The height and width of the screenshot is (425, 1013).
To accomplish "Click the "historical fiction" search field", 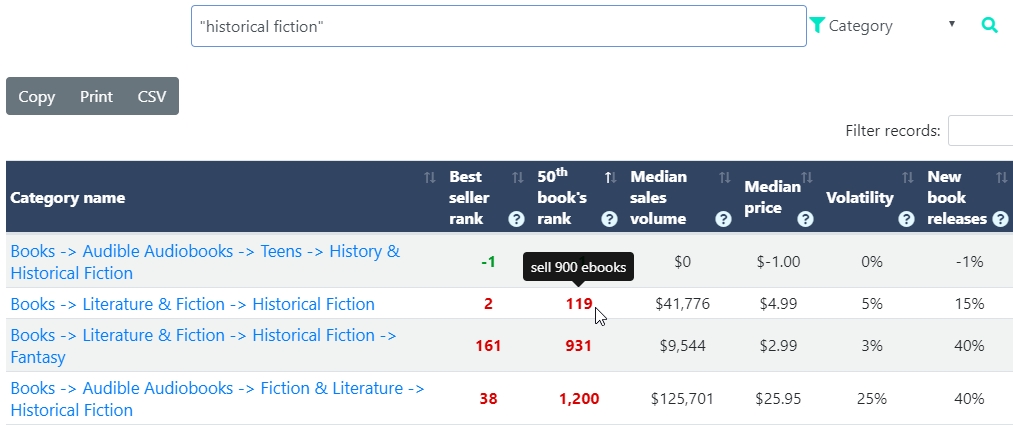I will (x=498, y=26).
